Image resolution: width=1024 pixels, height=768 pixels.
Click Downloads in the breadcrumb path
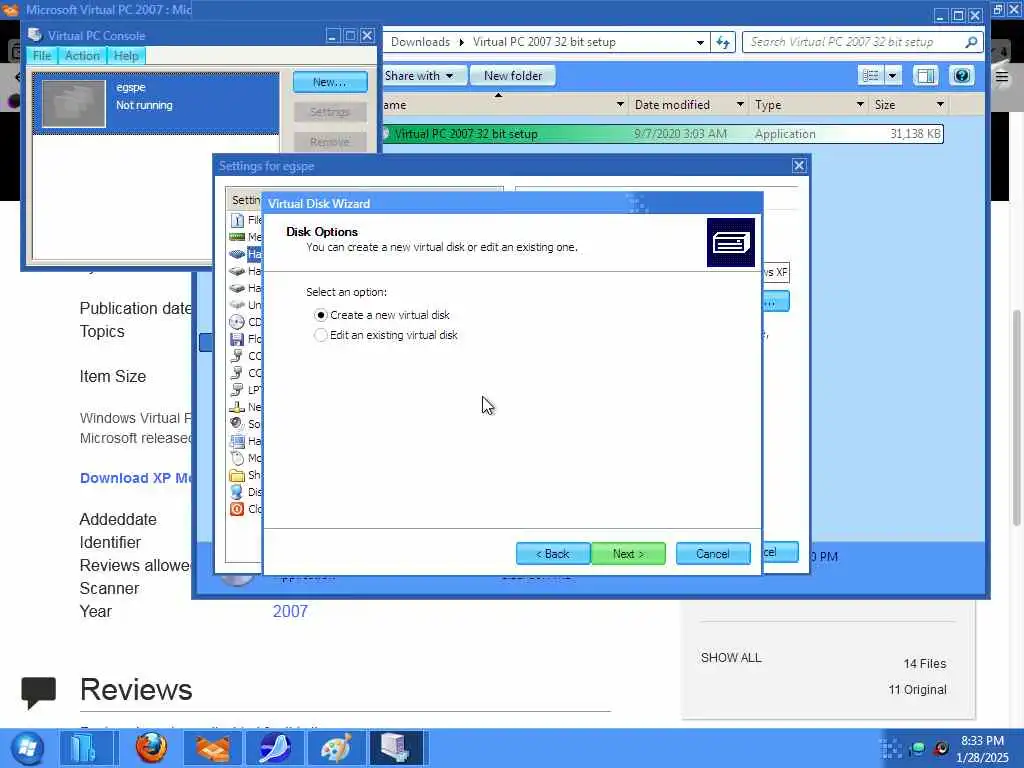(x=420, y=42)
